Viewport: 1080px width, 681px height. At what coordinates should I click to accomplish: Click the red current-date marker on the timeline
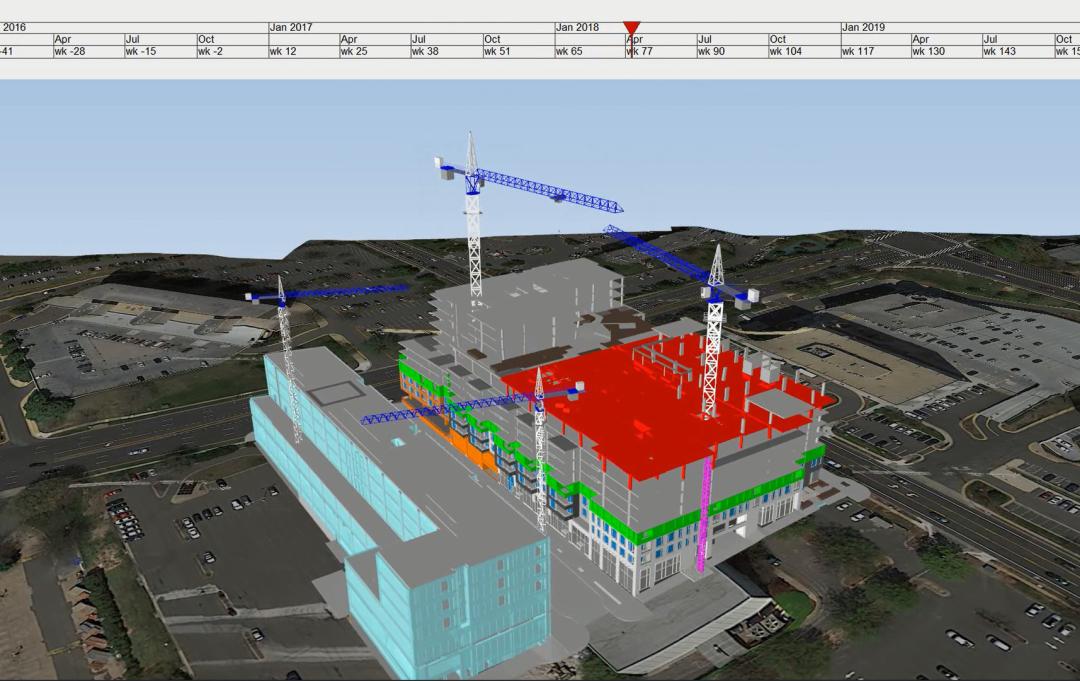point(631,28)
